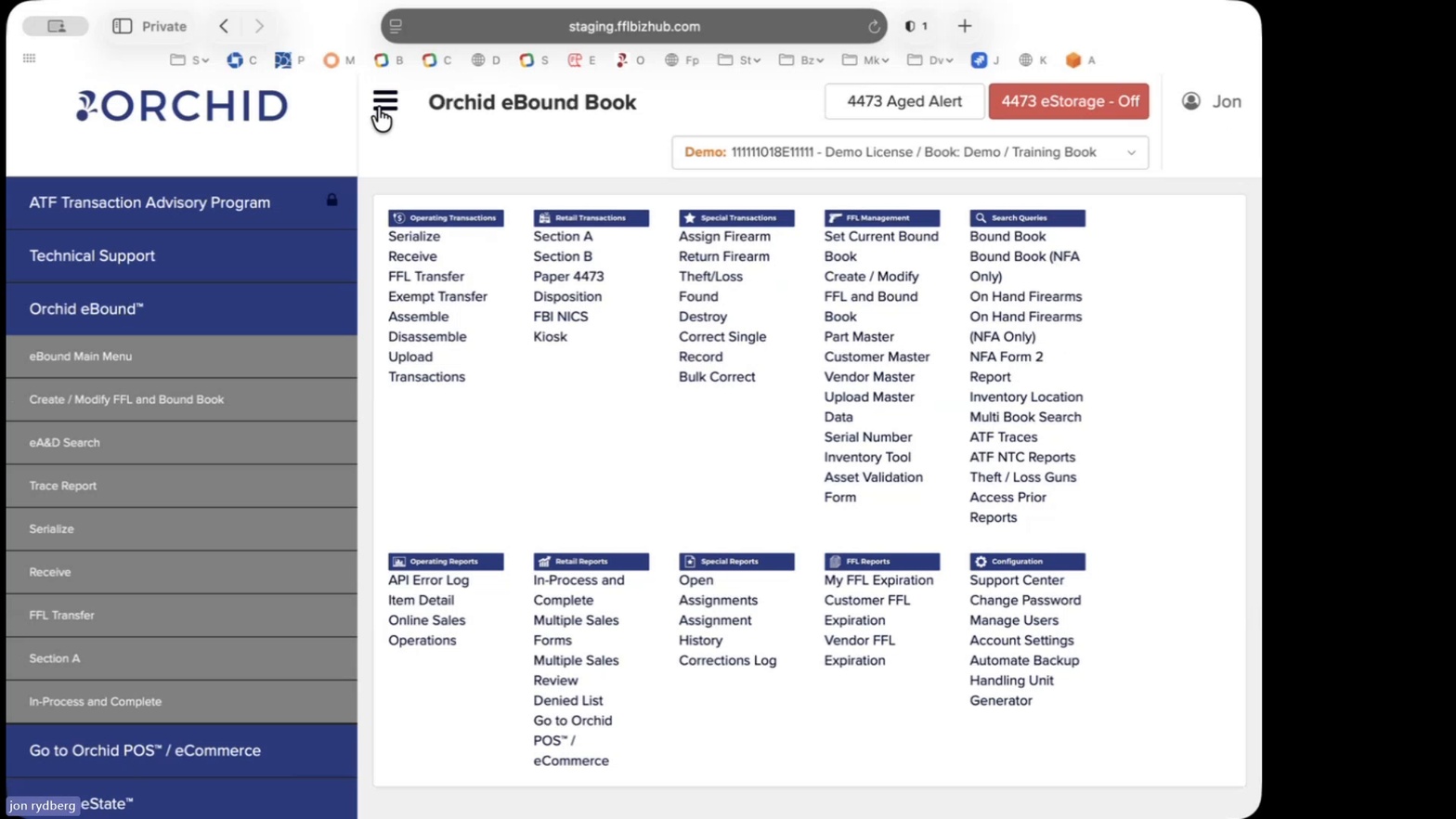Click the Special Reports header icon
This screenshot has height=819, width=1456.
click(x=689, y=562)
